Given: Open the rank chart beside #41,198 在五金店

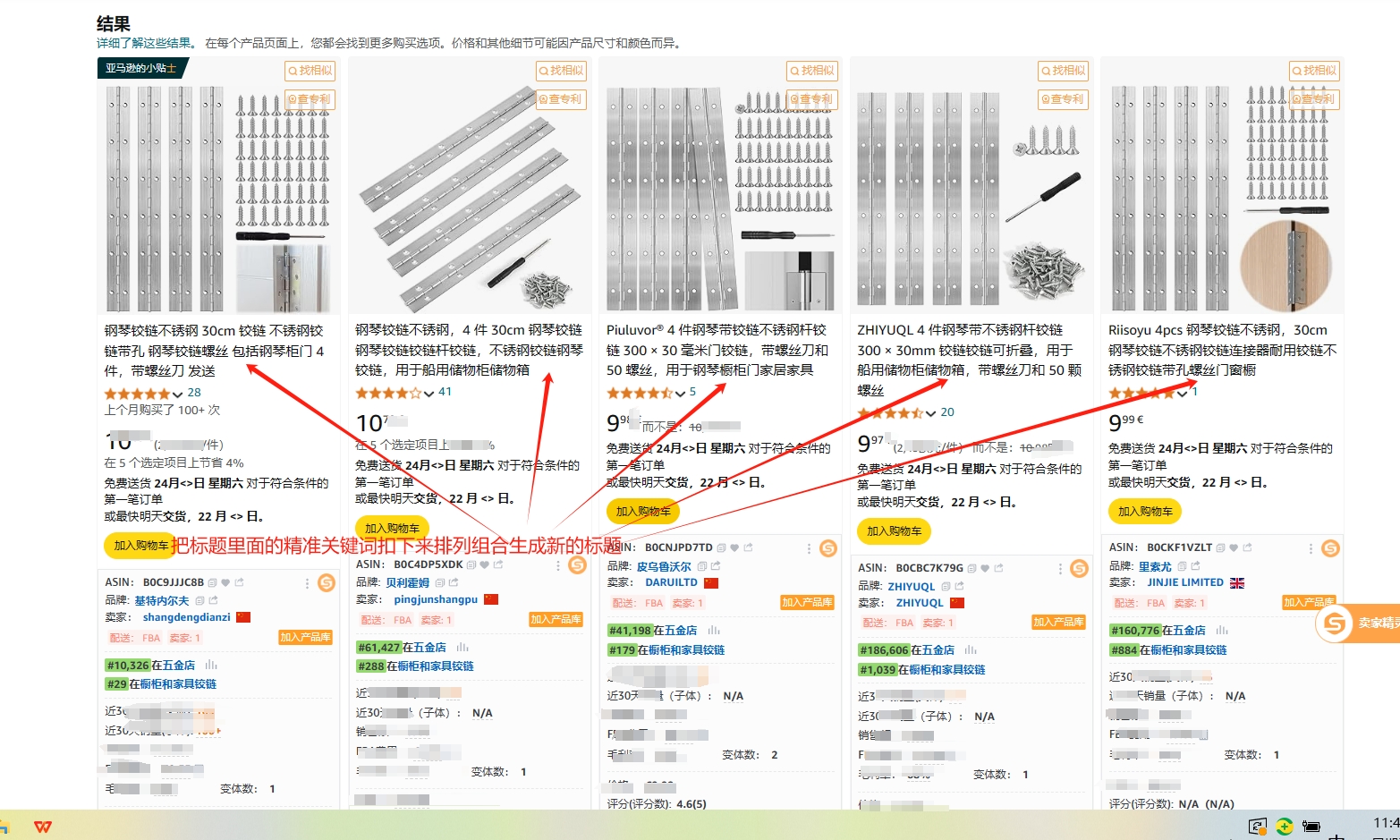Looking at the screenshot, I should click(x=714, y=631).
